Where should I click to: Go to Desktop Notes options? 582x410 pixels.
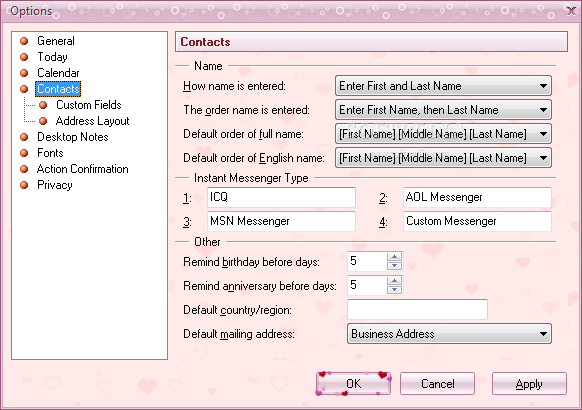pyautogui.click(x=73, y=137)
